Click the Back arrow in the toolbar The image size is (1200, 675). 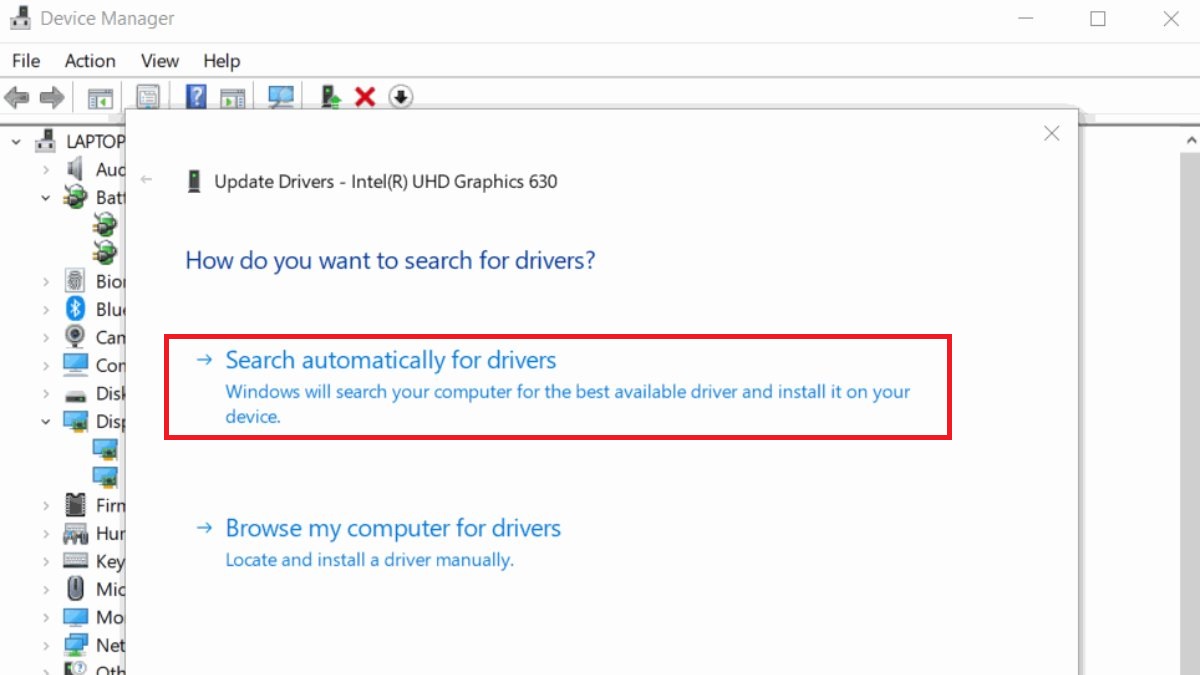(17, 97)
